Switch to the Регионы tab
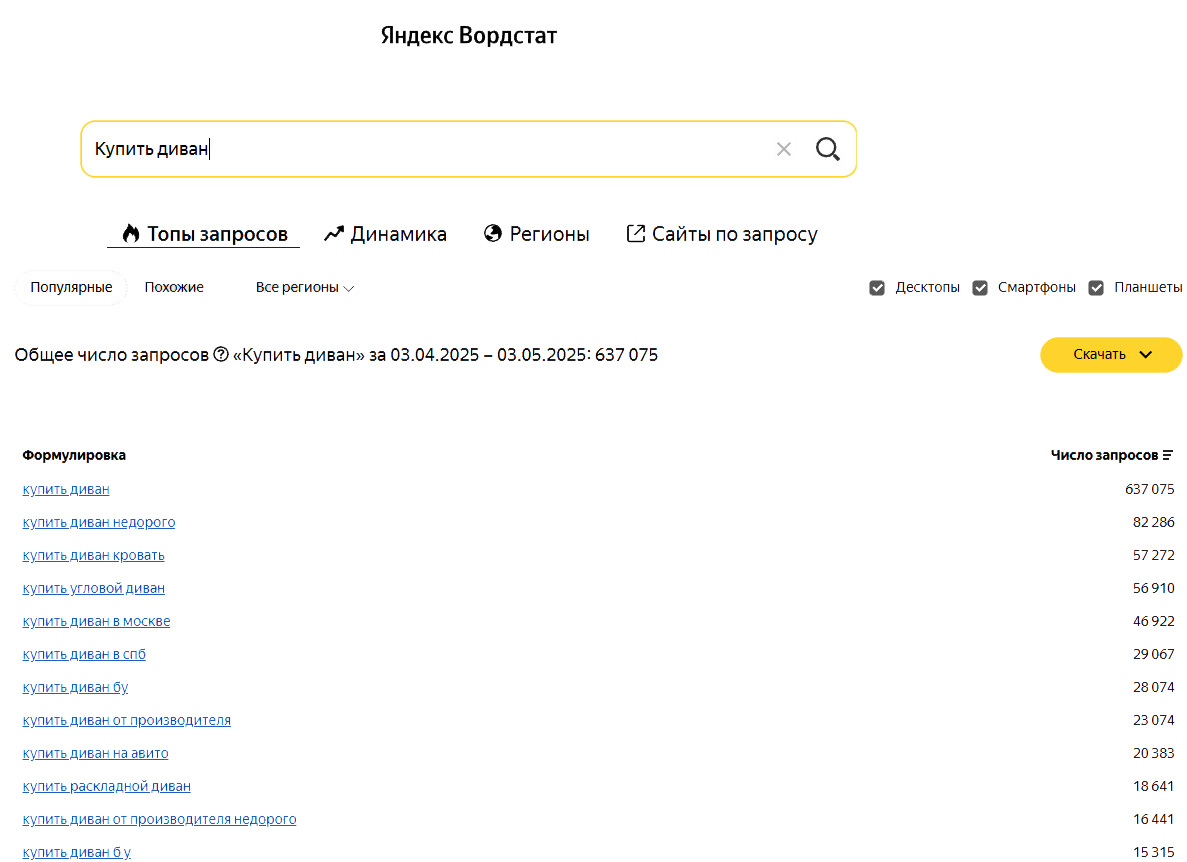 click(x=537, y=234)
